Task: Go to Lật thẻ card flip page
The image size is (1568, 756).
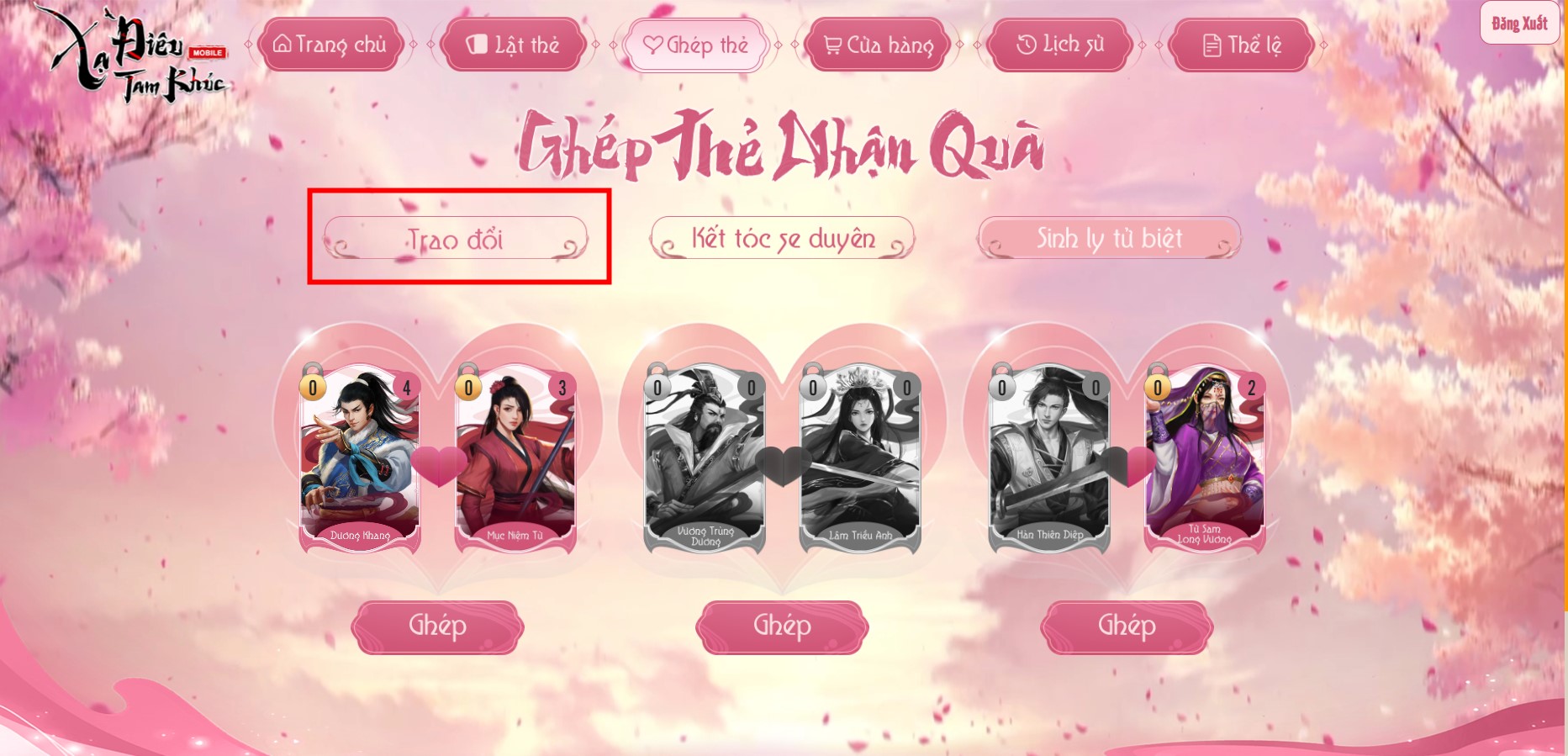Action: click(x=514, y=45)
